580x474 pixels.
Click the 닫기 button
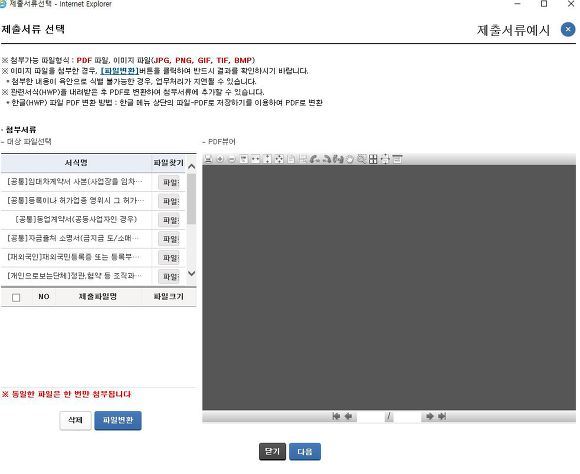point(273,451)
